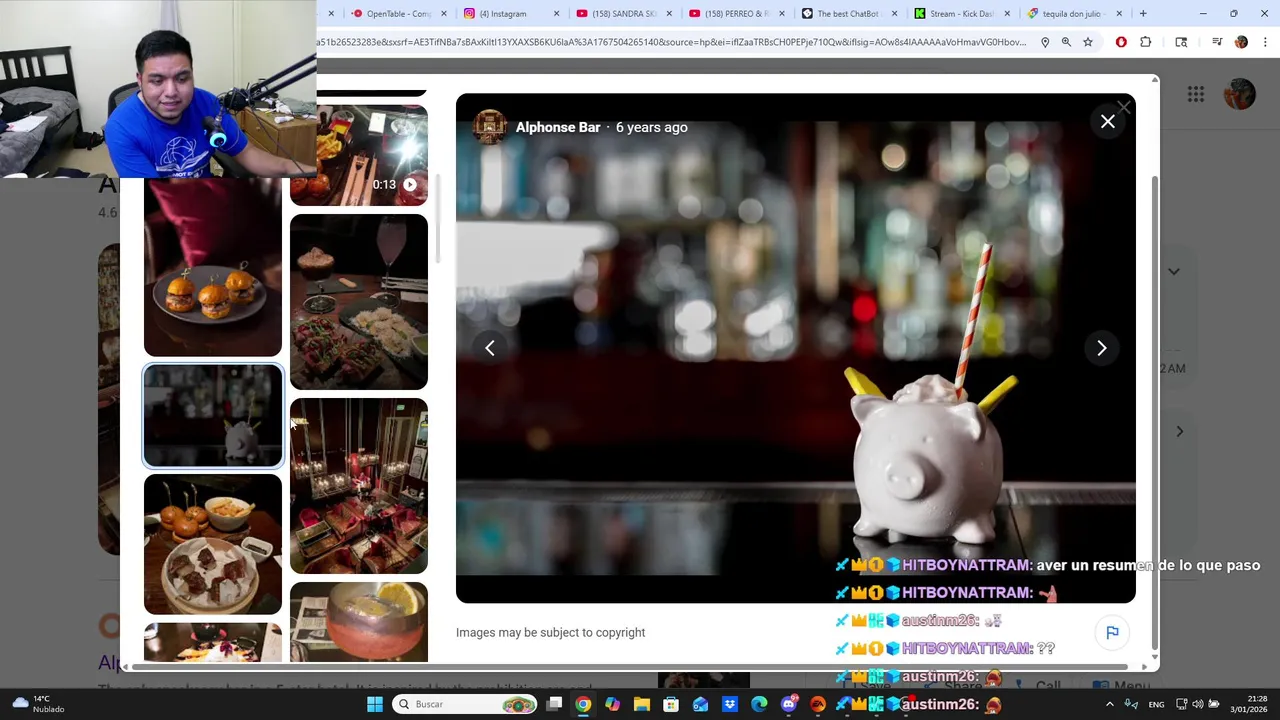Screen dimensions: 1280x720
Task: Select the mini burgers plate thumbnail
Action: 213,267
